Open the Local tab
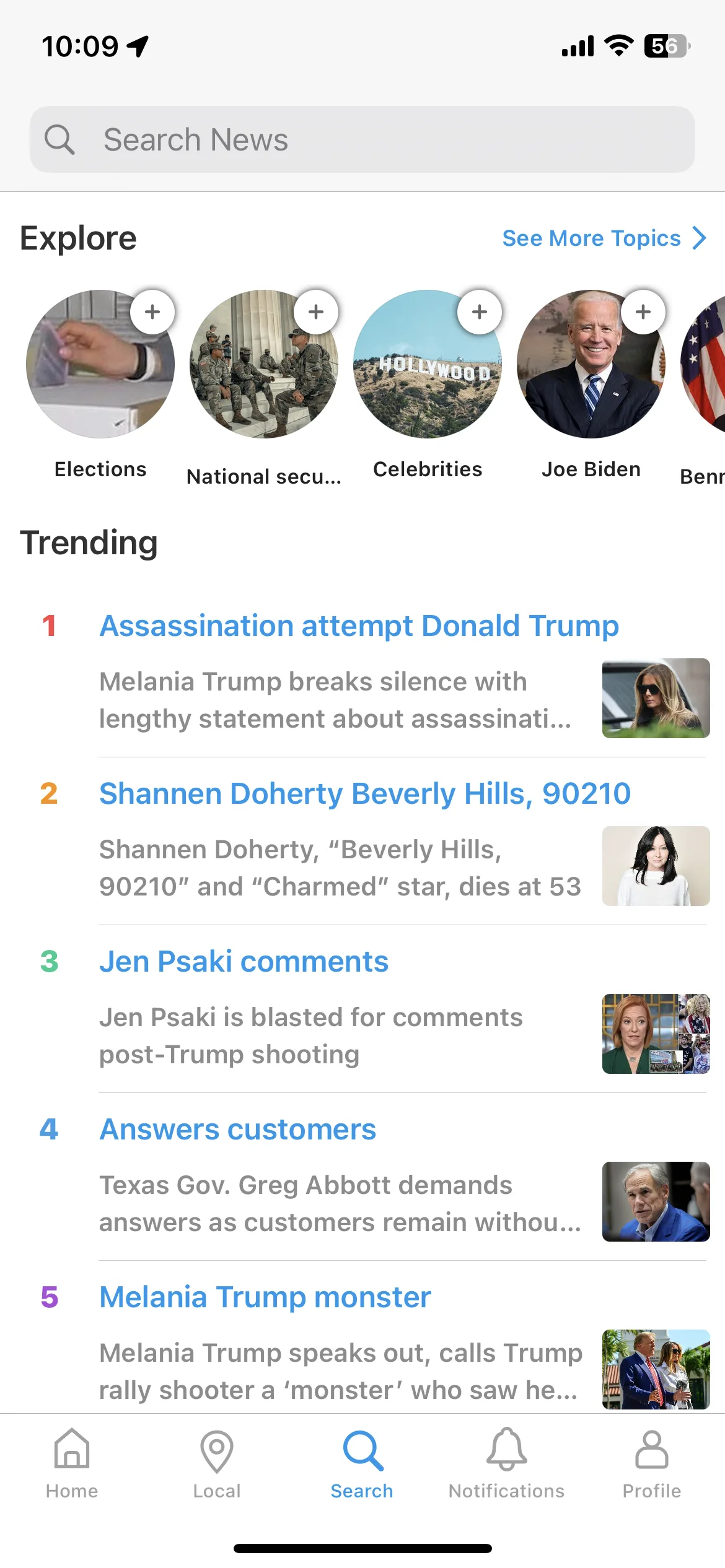 click(x=217, y=1464)
